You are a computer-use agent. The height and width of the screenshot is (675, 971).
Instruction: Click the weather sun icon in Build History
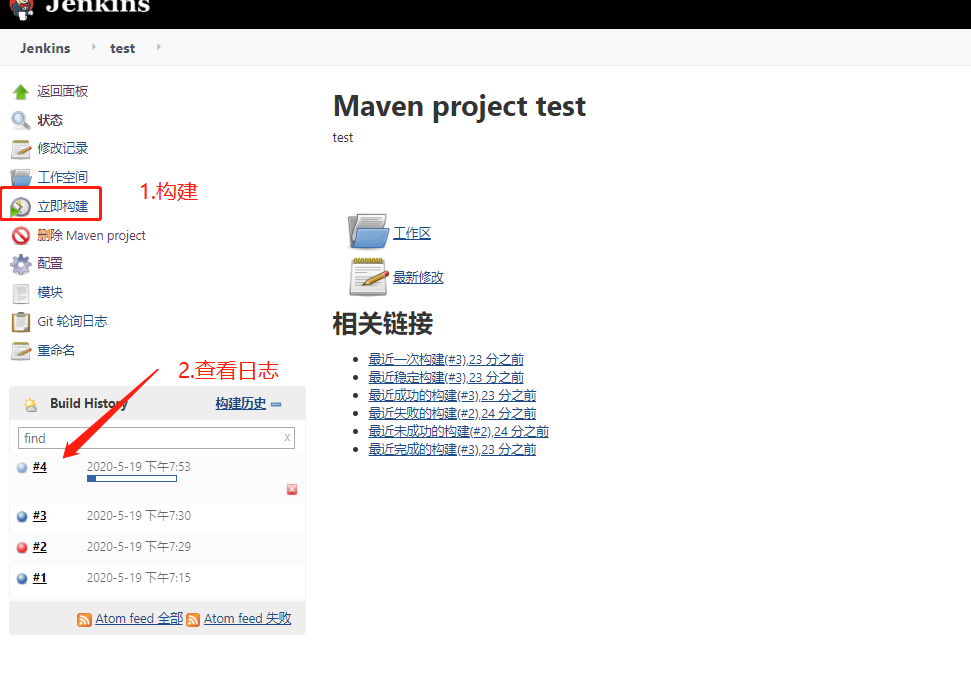(30, 404)
